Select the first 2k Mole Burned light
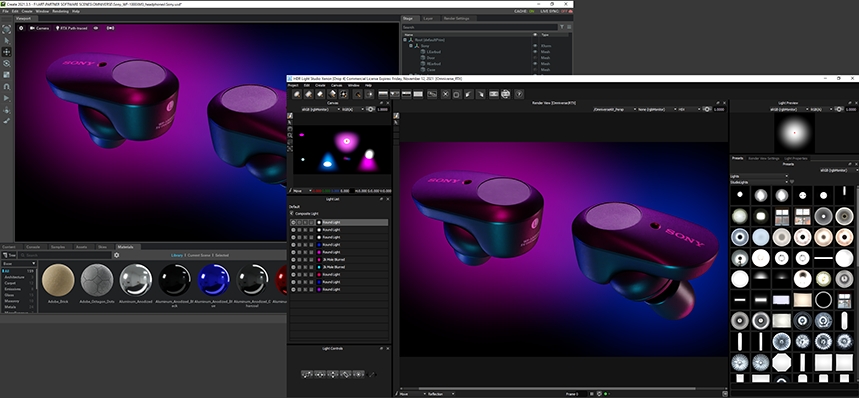859x398 pixels. (x=335, y=259)
